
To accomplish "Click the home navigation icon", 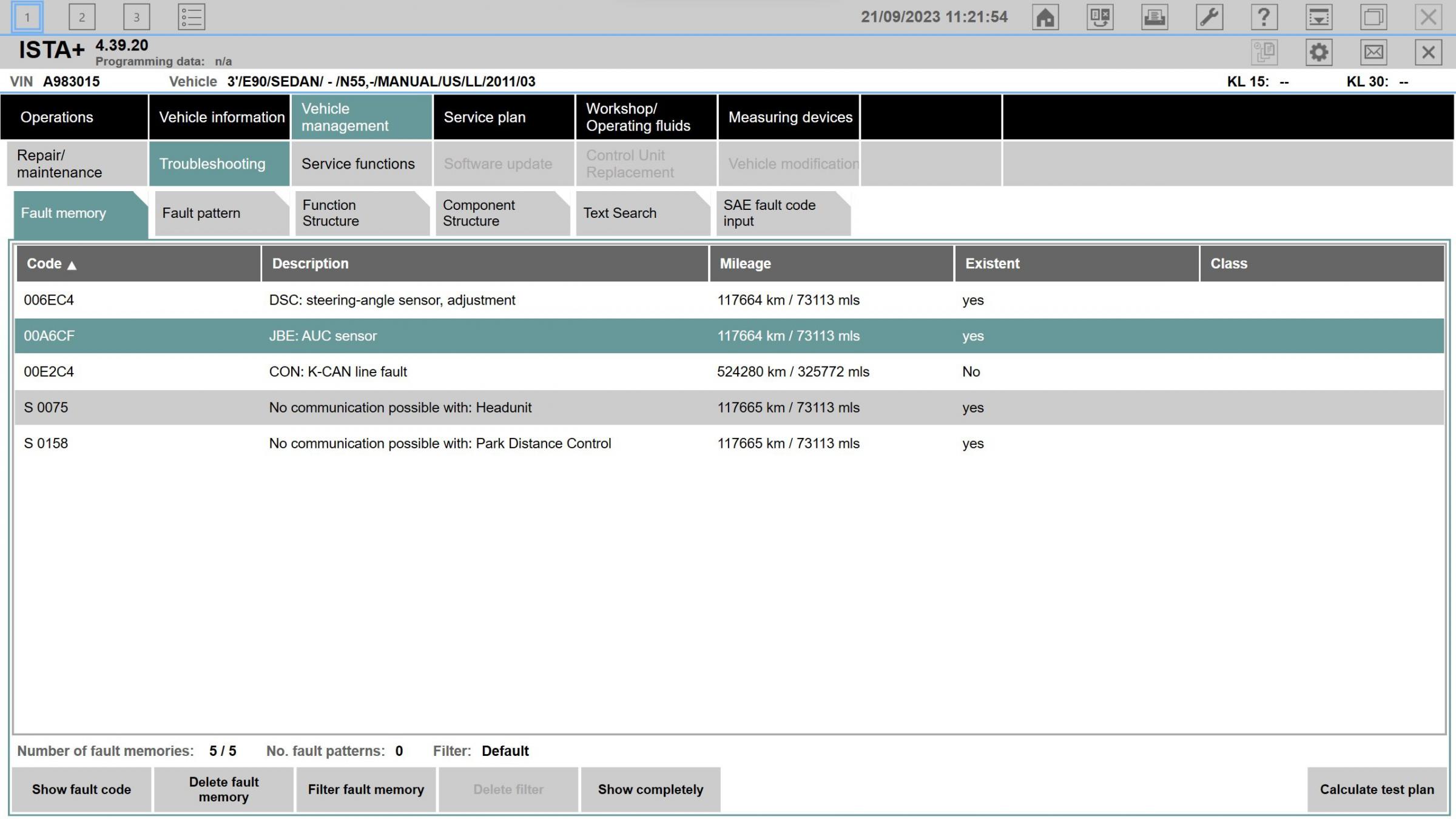I will point(1046,17).
